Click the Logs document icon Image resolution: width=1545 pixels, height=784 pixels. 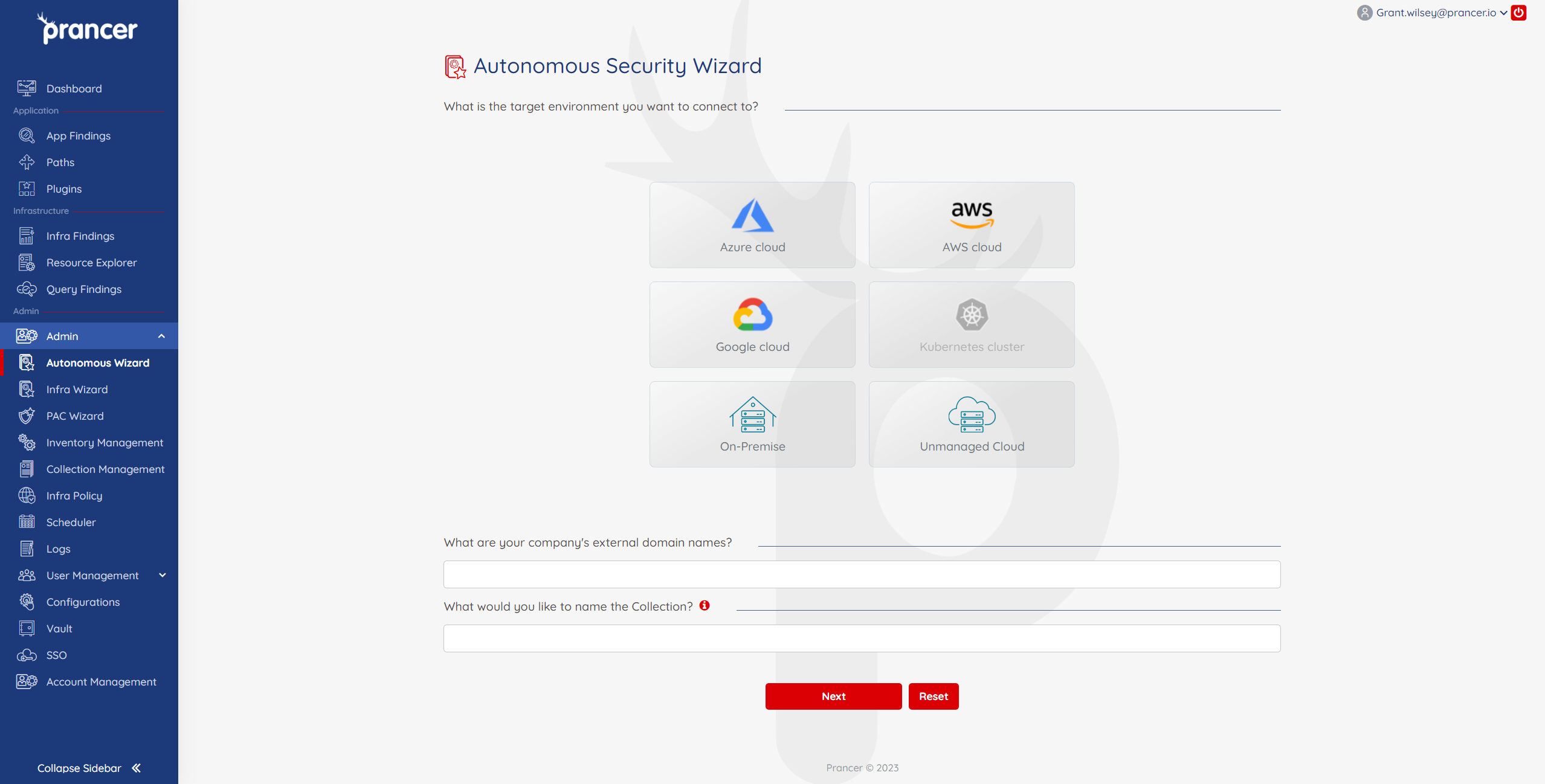point(27,548)
